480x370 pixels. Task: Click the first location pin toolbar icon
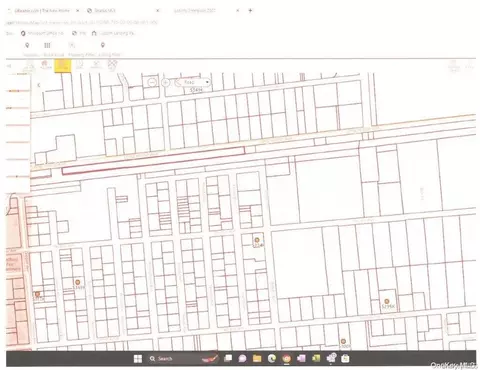pyautogui.click(x=27, y=45)
